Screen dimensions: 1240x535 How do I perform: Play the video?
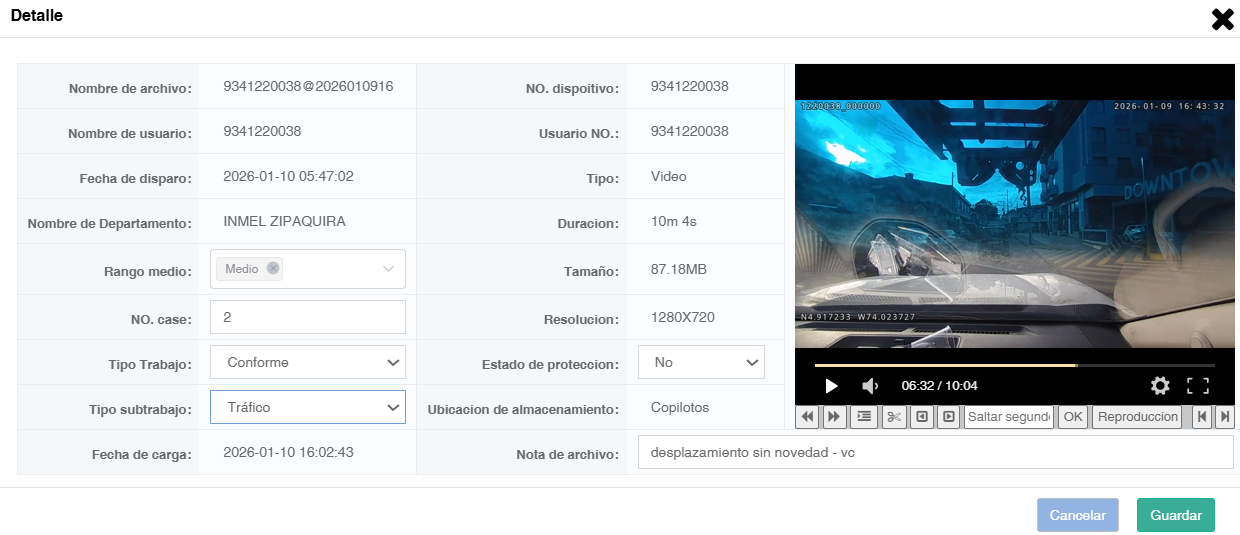[831, 386]
